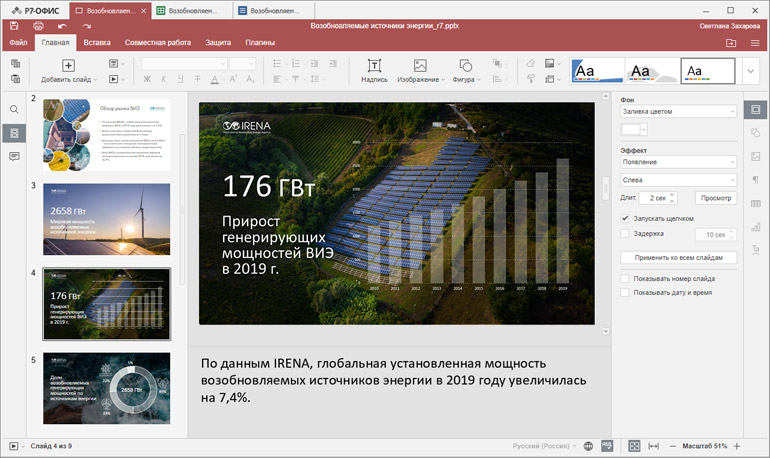
Task: Click the Просмотр button
Action: point(714,198)
